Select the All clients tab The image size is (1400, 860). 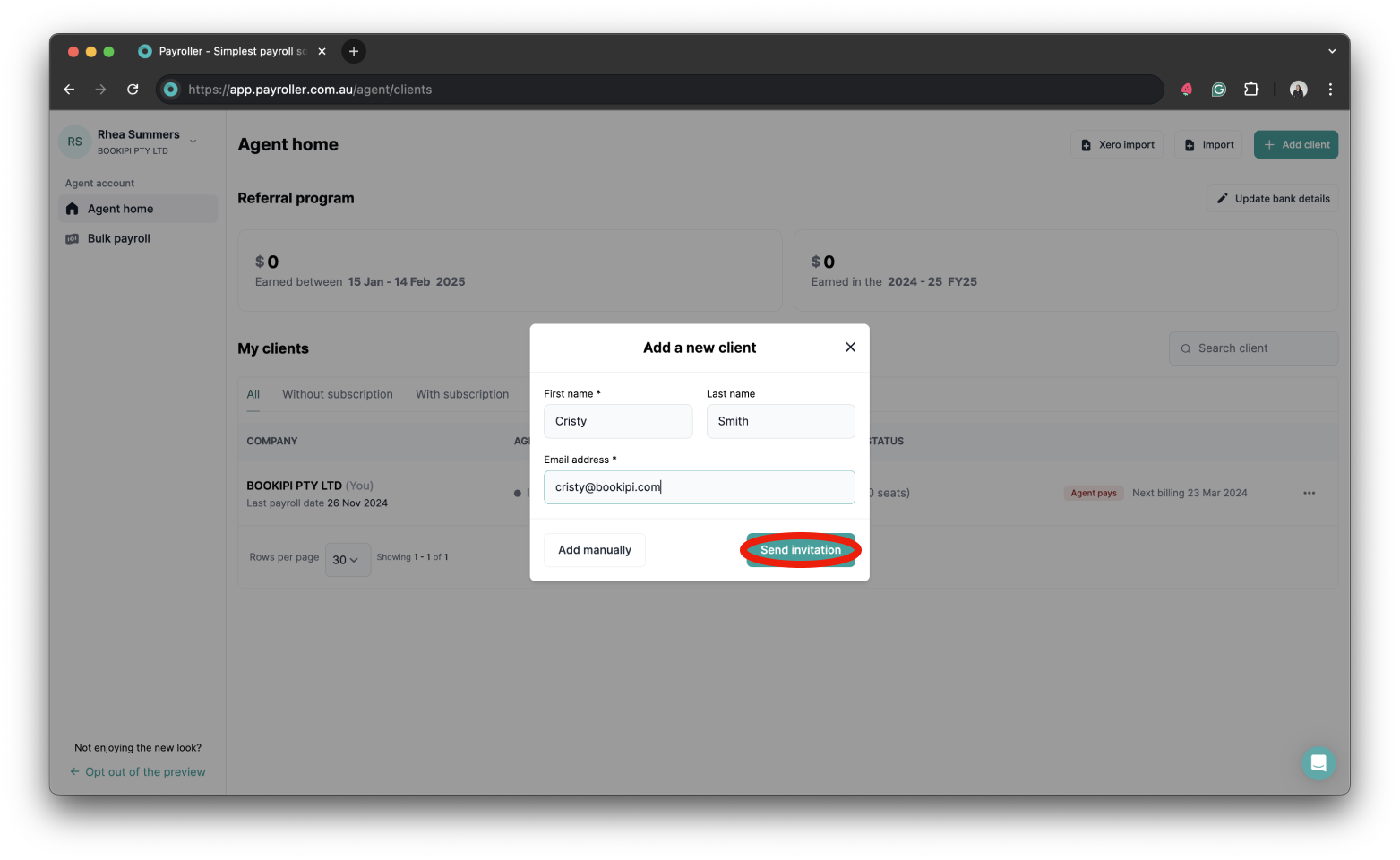coord(253,394)
